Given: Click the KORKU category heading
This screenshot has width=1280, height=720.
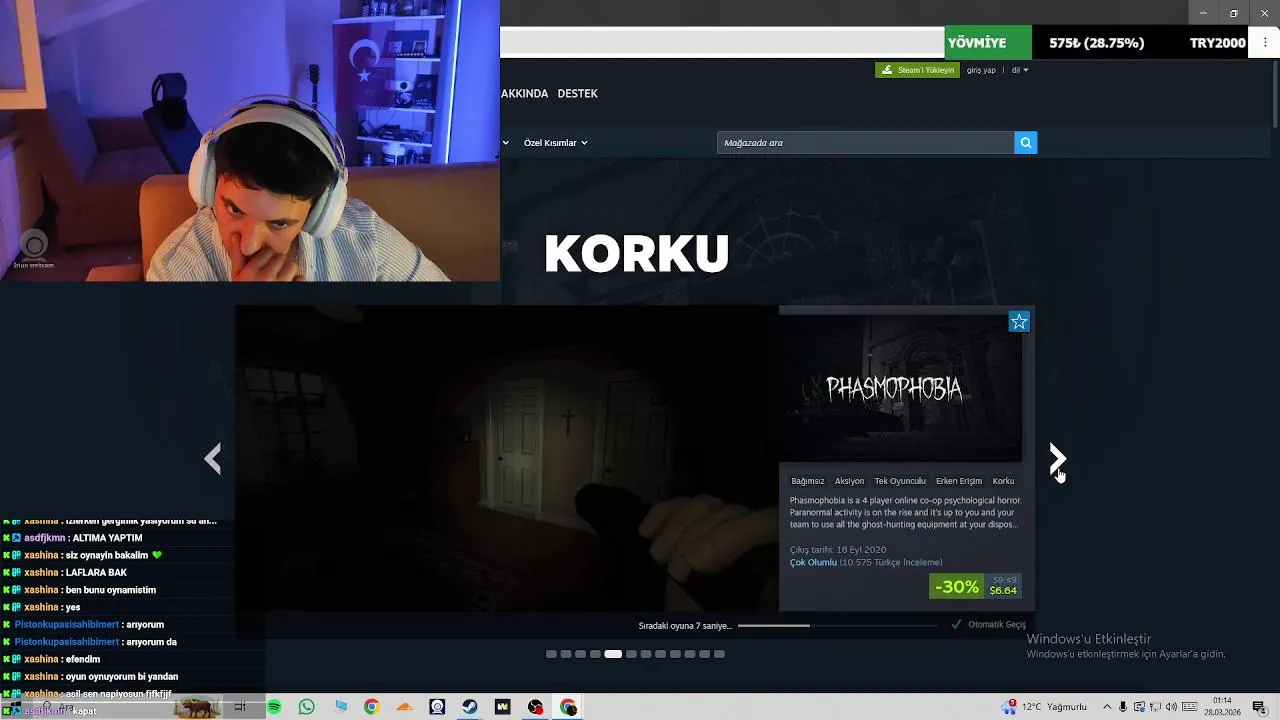Looking at the screenshot, I should coord(637,254).
